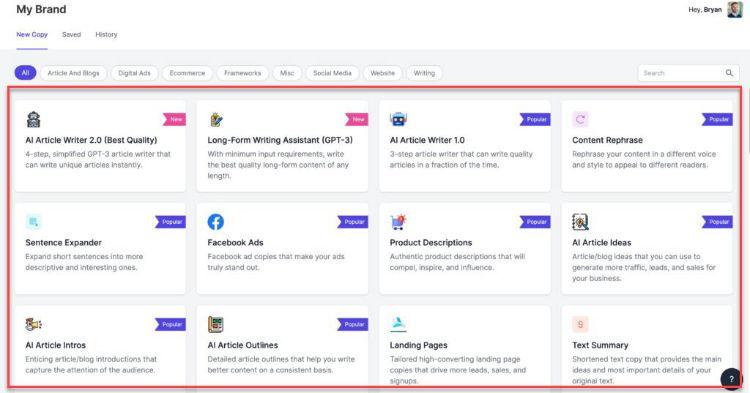750x393 pixels.
Task: Click the Landing Pages plane icon
Action: point(398,324)
